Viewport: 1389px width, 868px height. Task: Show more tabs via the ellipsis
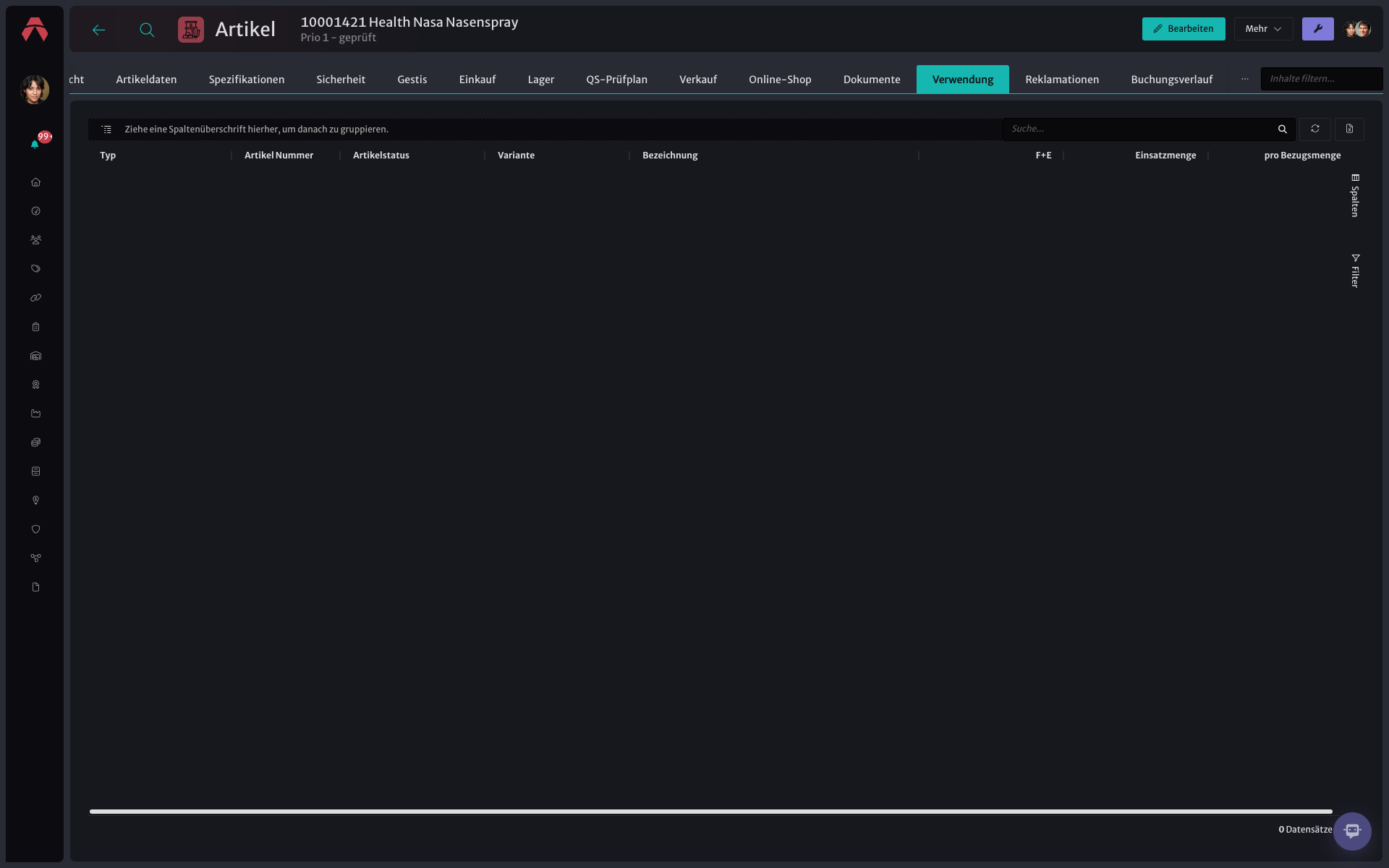click(1244, 79)
